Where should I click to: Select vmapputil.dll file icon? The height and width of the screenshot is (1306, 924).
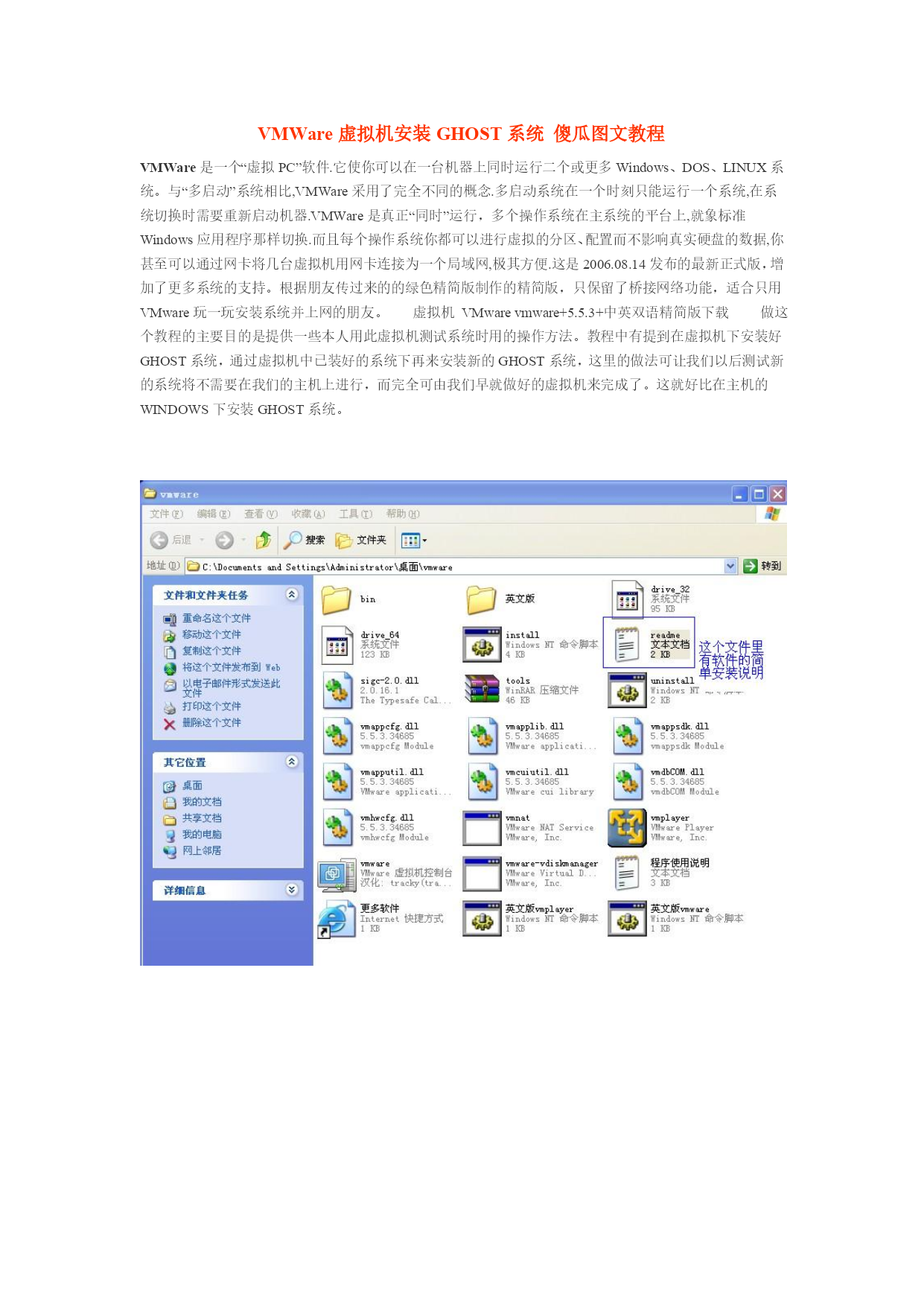[337, 783]
